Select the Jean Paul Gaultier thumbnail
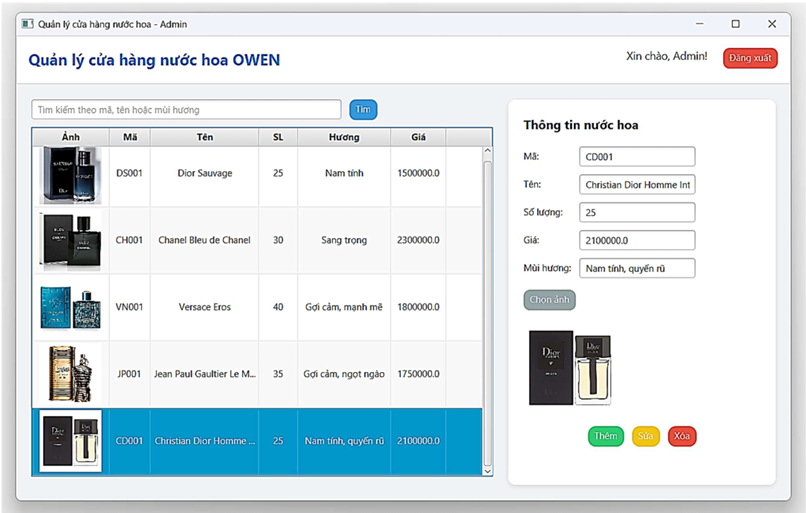806x513 pixels. [70, 375]
